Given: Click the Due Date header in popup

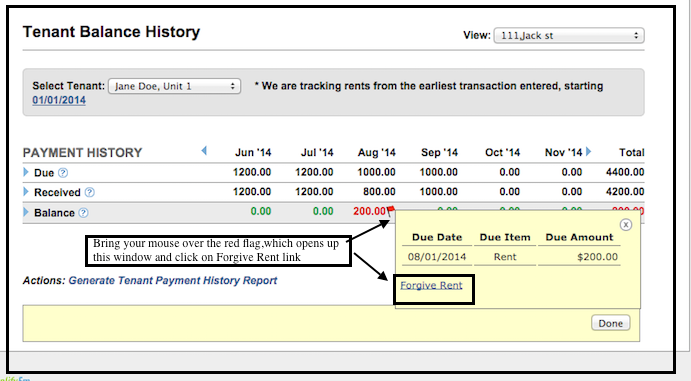Looking at the screenshot, I should click(x=437, y=237).
